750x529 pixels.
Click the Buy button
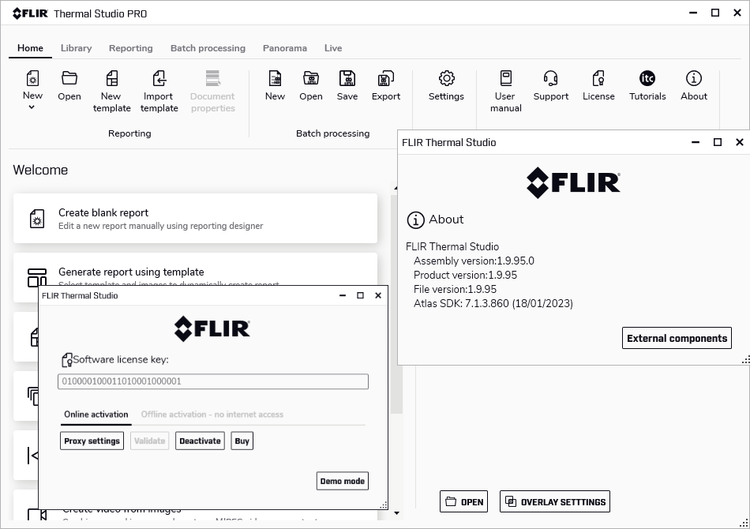point(242,441)
